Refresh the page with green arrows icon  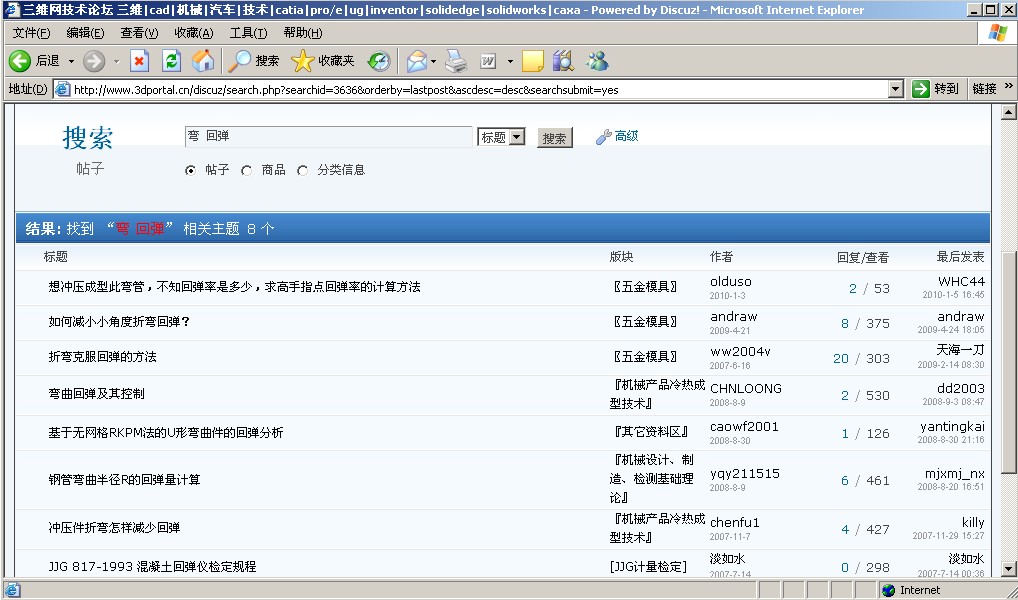pos(171,61)
